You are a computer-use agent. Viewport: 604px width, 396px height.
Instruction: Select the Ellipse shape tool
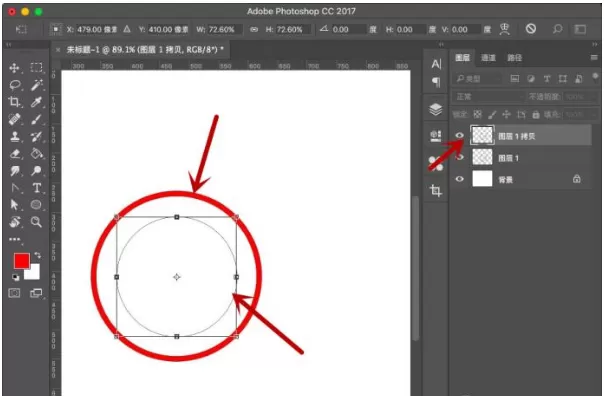point(36,205)
